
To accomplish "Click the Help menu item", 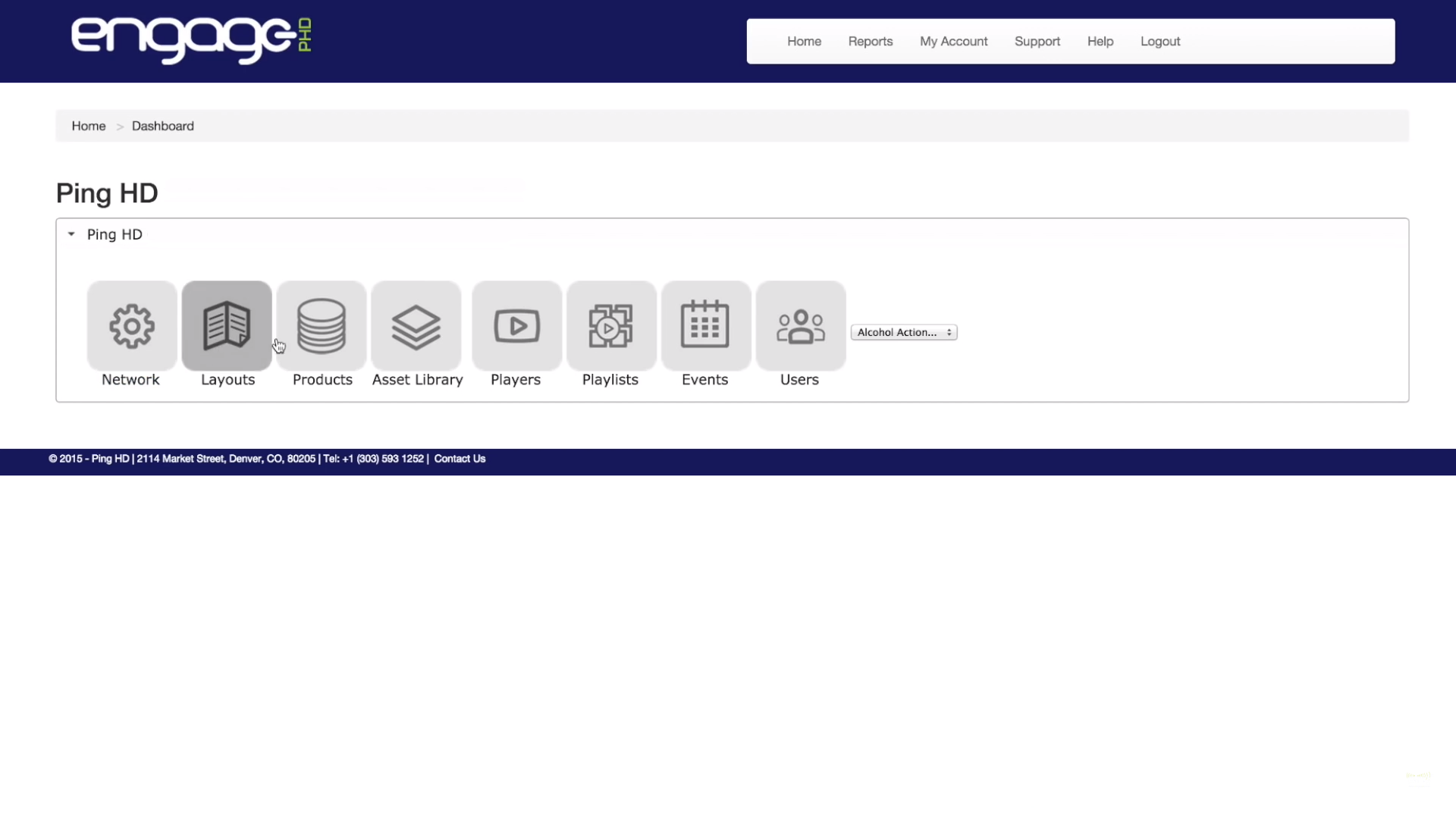I will coord(1100,42).
